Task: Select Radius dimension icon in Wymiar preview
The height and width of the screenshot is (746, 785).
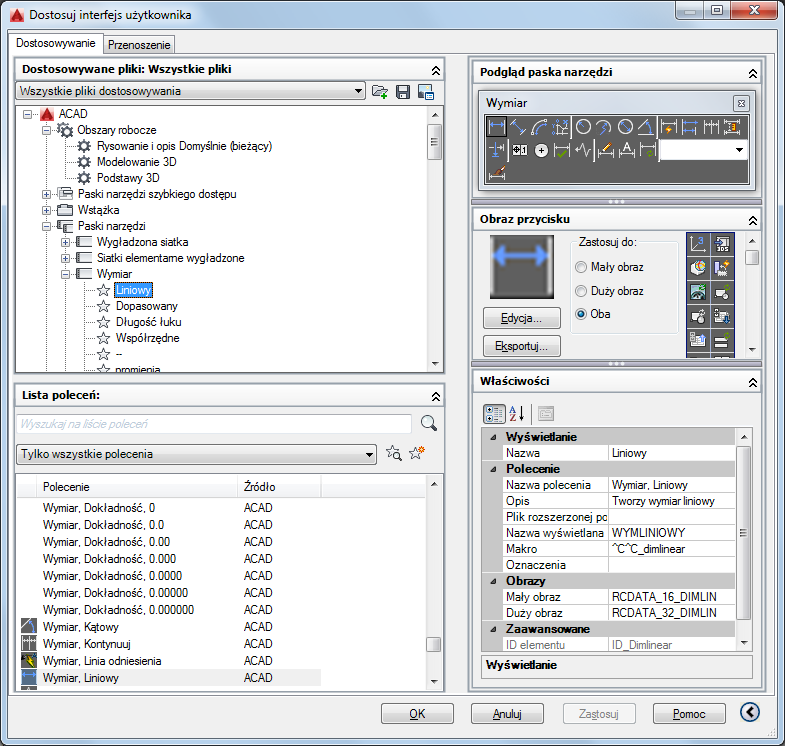Action: 583,127
